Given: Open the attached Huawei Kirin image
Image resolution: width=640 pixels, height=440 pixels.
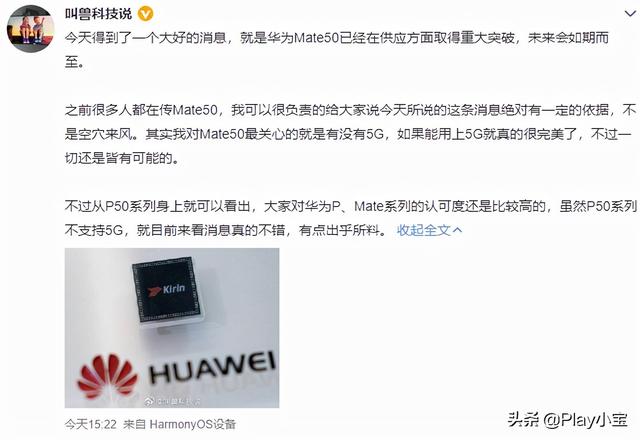Looking at the screenshot, I should 172,328.
